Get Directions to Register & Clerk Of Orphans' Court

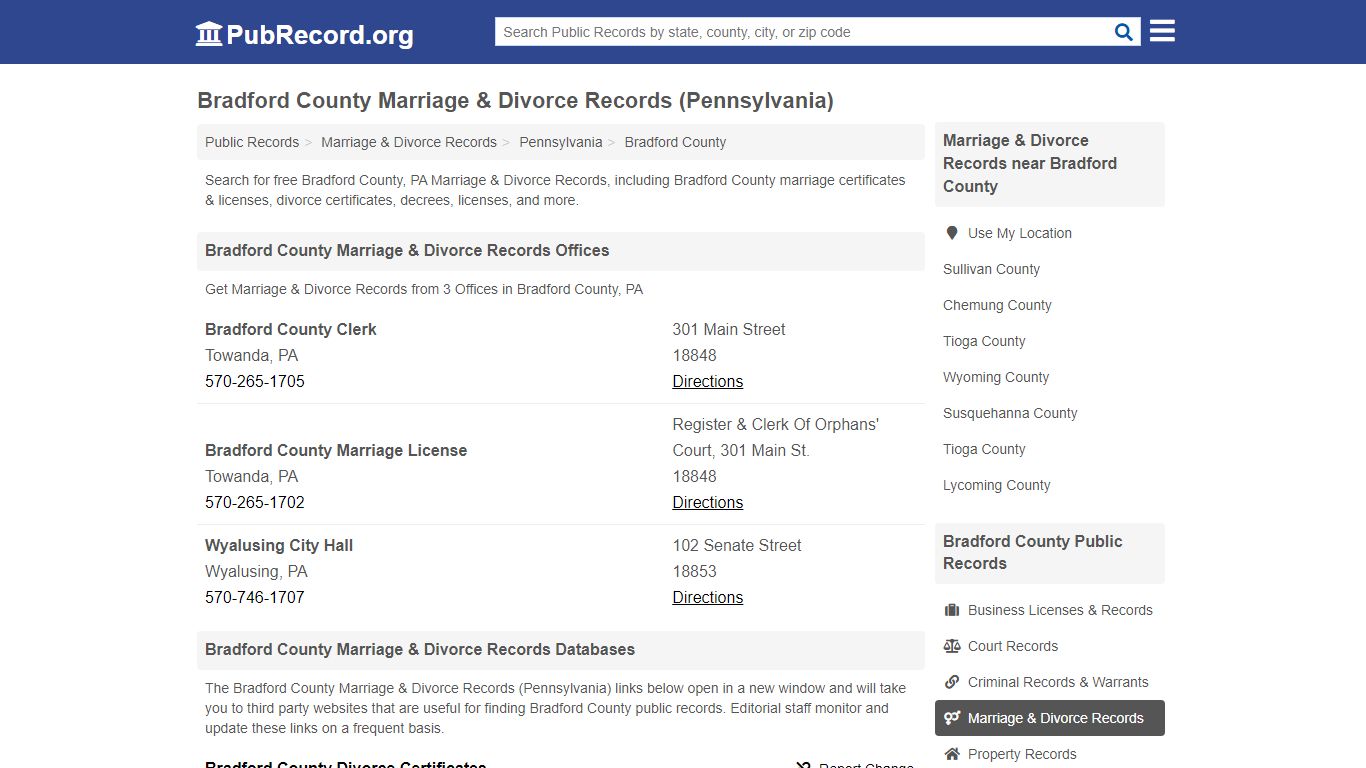point(708,502)
